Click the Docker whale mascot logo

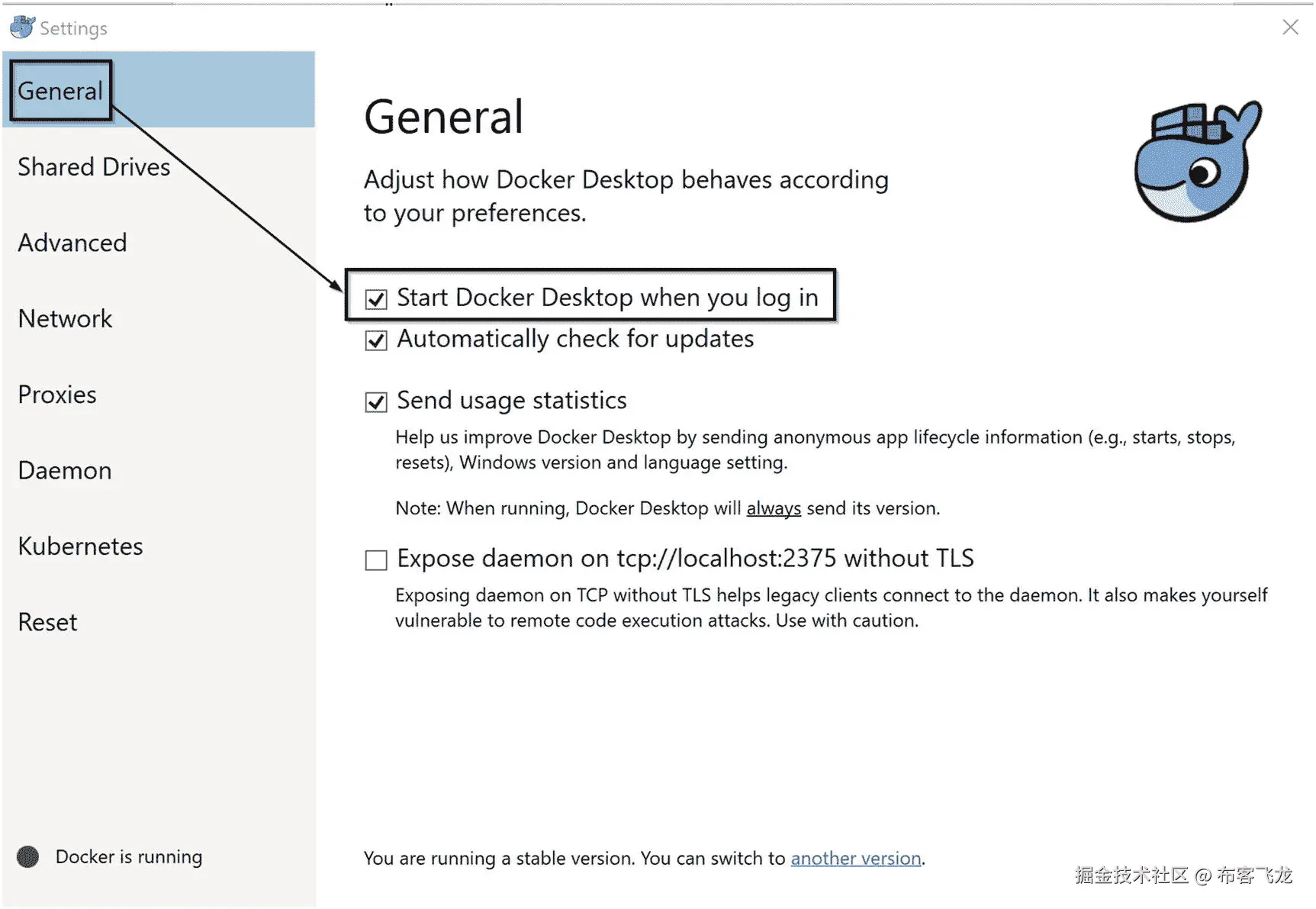pyautogui.click(x=1197, y=161)
